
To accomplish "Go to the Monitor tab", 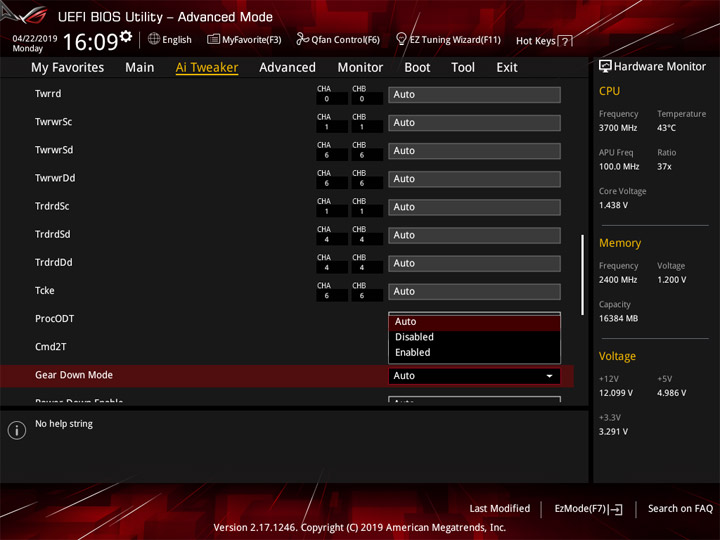I will (360, 68).
